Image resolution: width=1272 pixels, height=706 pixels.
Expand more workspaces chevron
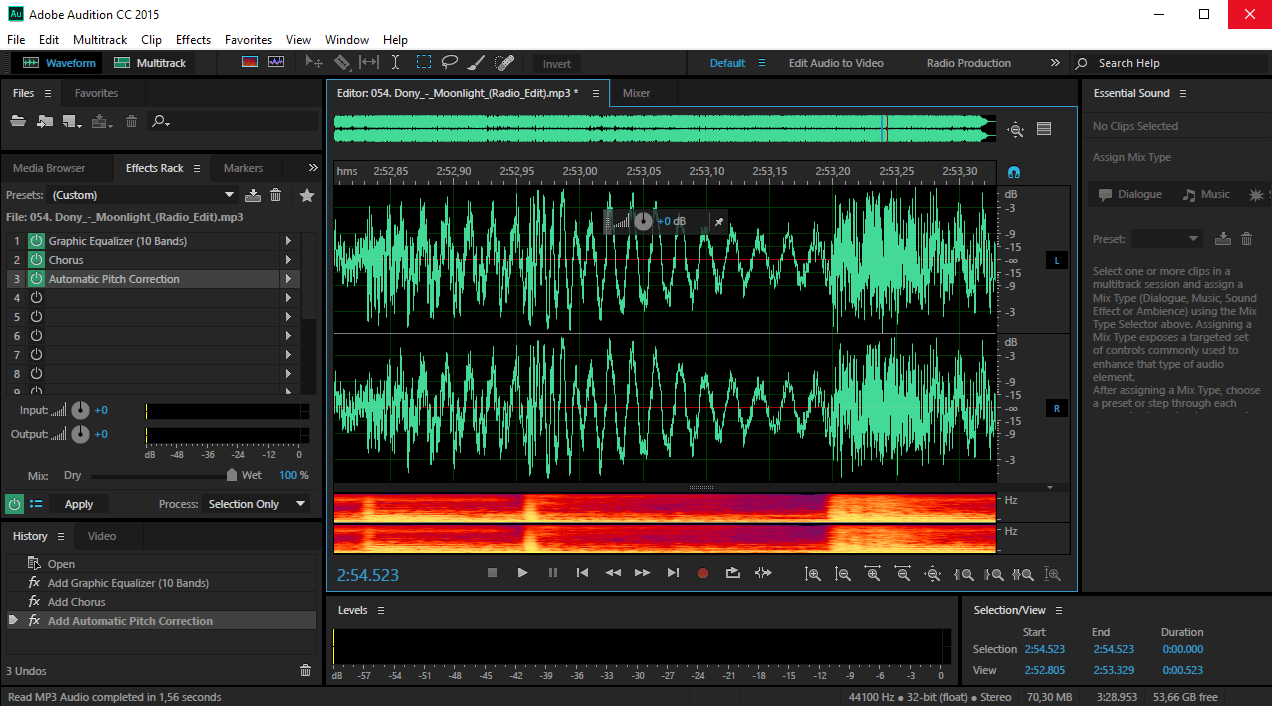pyautogui.click(x=1055, y=63)
